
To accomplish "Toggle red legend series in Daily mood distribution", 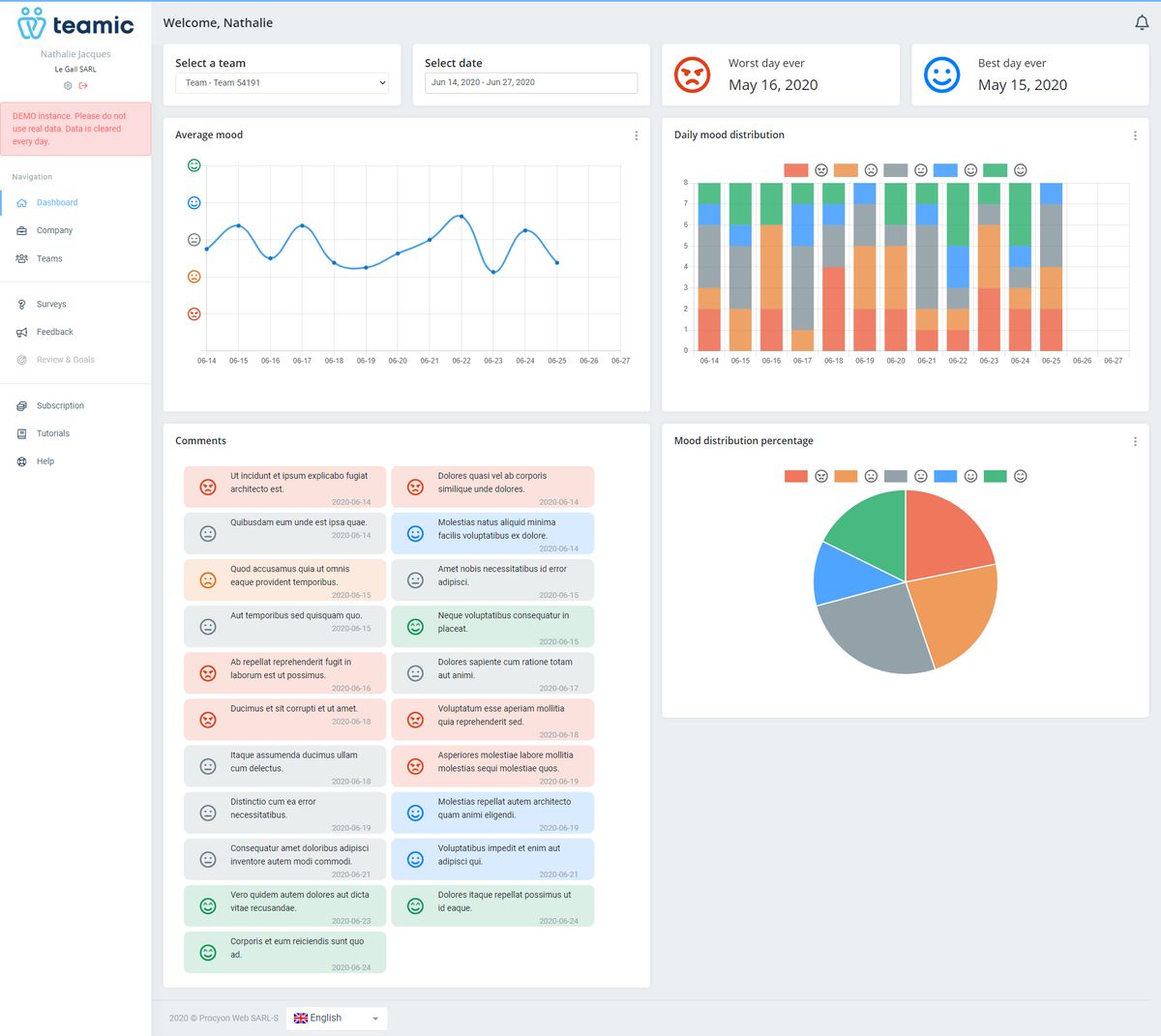I will (795, 170).
